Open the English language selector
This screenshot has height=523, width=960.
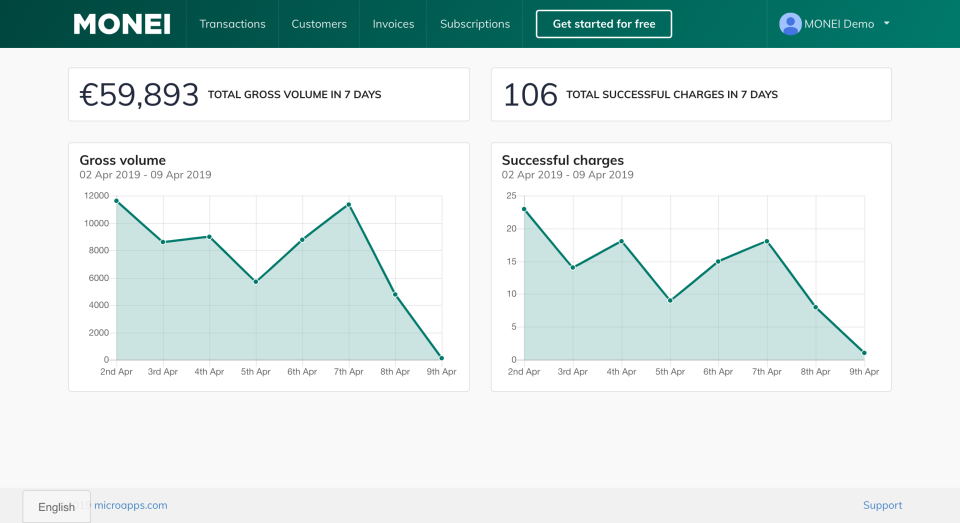57,507
